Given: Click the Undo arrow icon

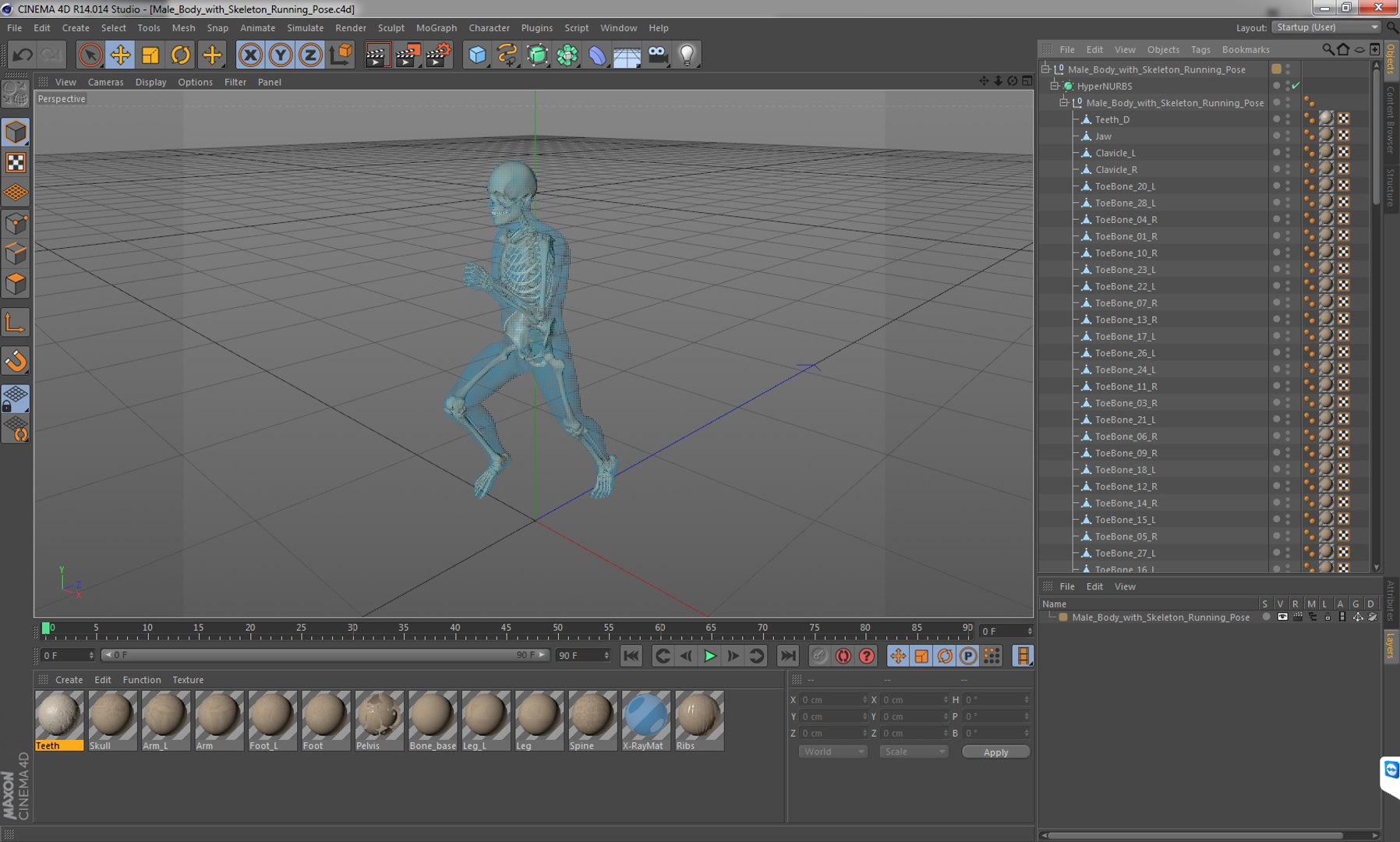Looking at the screenshot, I should click(22, 55).
